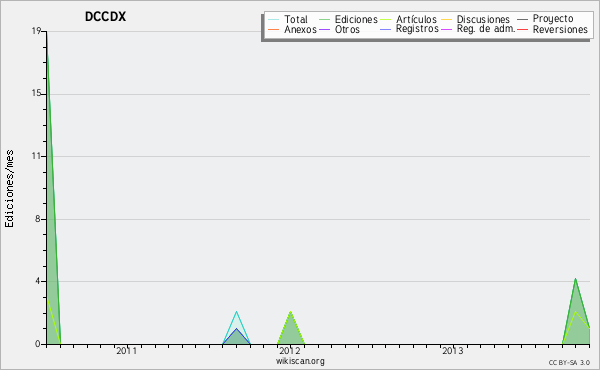Click the Discusiones legend entry
The image size is (600, 370).
click(x=483, y=20)
